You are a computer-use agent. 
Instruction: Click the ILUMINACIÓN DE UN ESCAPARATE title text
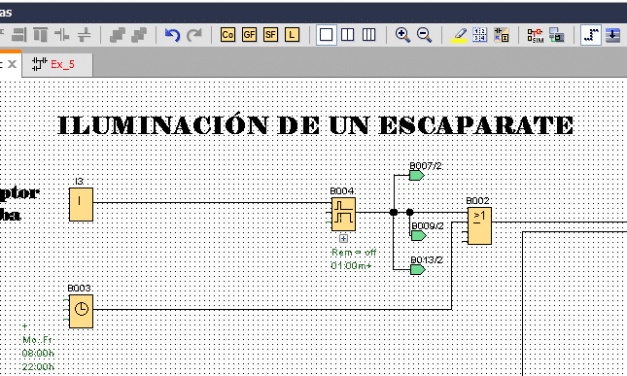click(316, 124)
